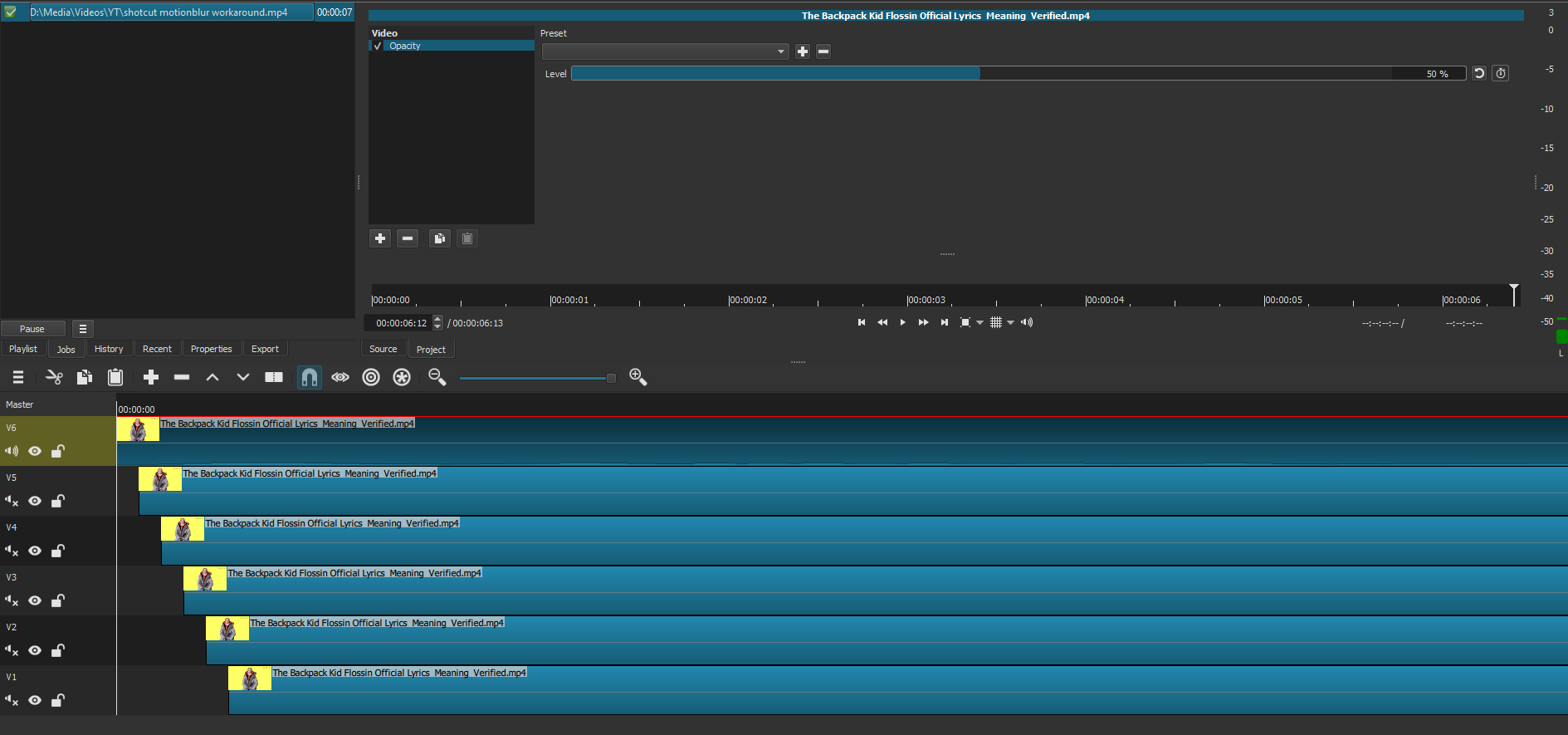Hide track V4 with its eye icon

[35, 551]
